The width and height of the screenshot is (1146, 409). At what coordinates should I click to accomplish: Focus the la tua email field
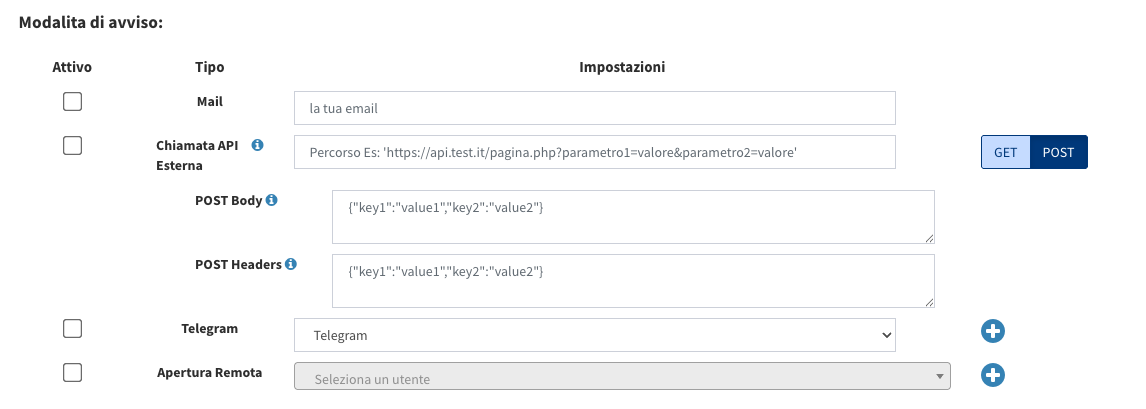pyautogui.click(x=595, y=108)
